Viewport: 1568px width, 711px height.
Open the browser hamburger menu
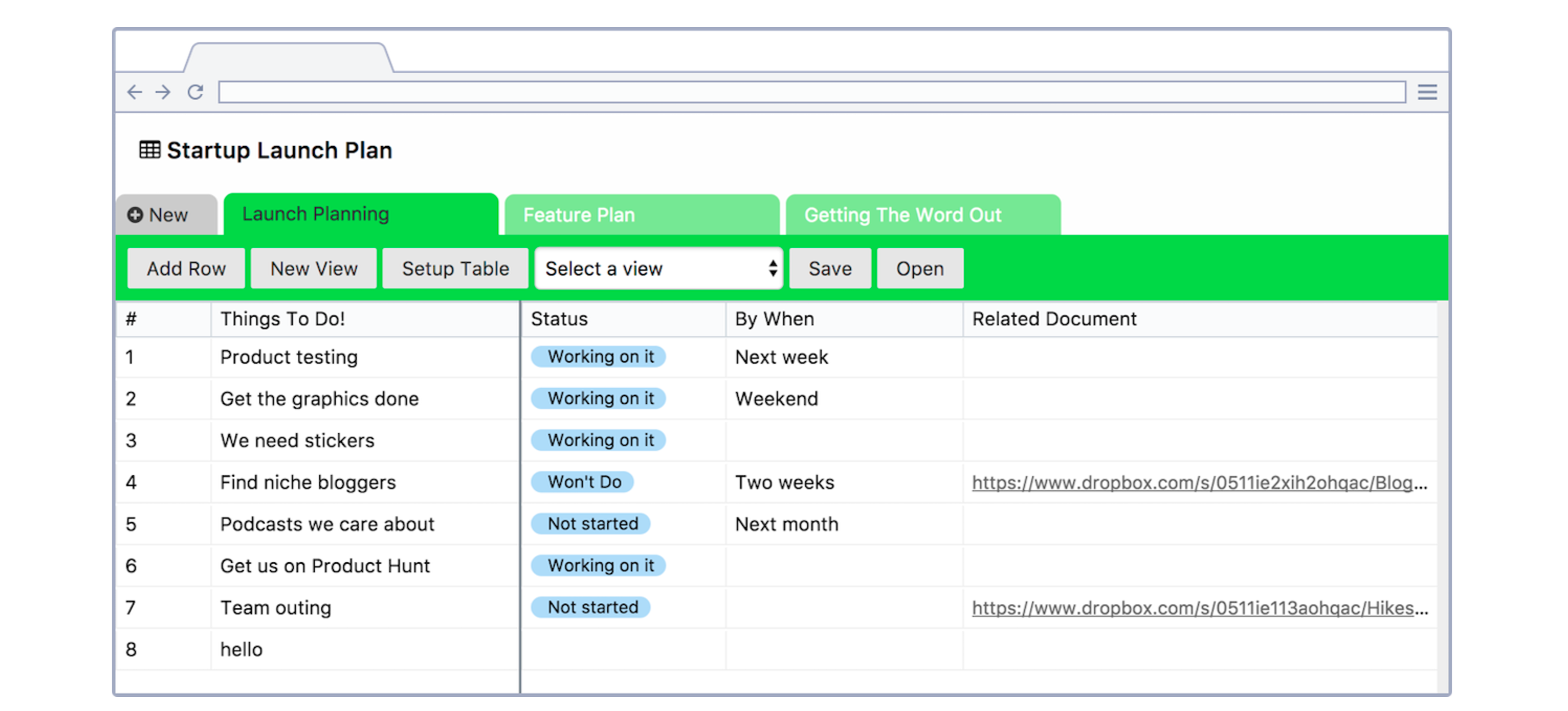tap(1427, 92)
